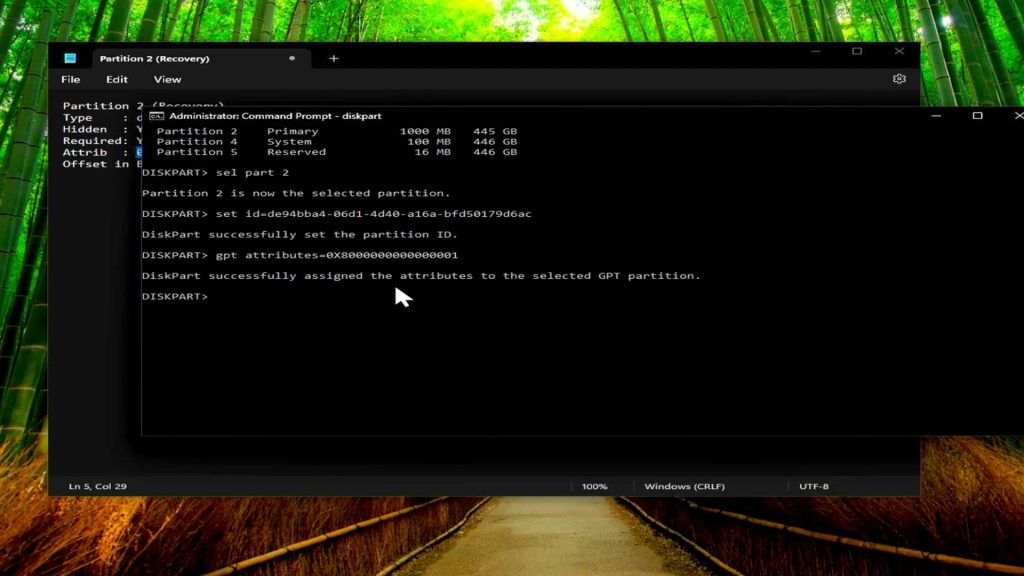Open the File menu in Notepad

(70, 79)
